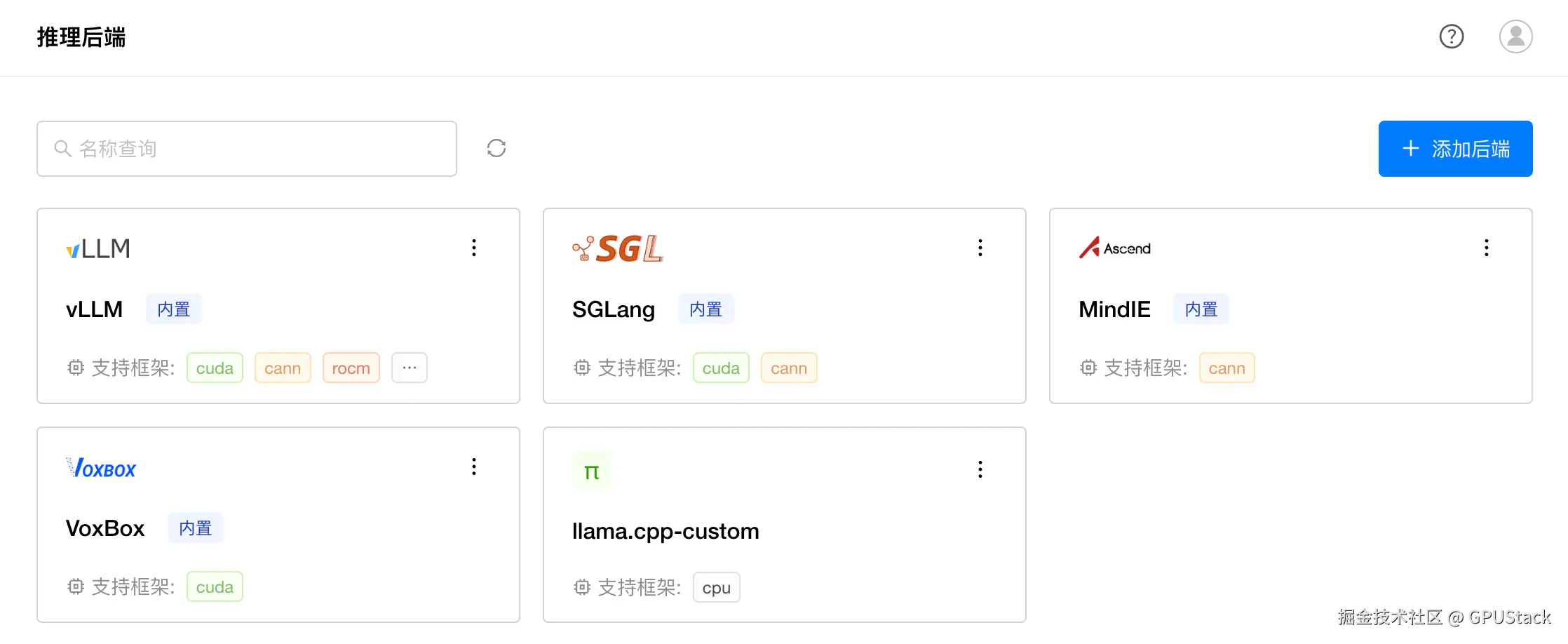Click the SGL logo image

pos(618,249)
